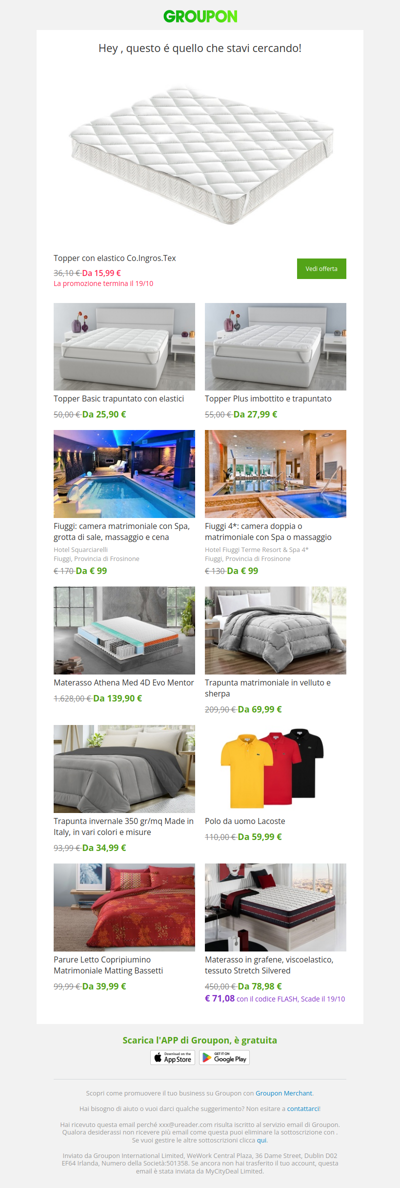Click the green Vedi offerta button
The width and height of the screenshot is (400, 1188).
321,269
